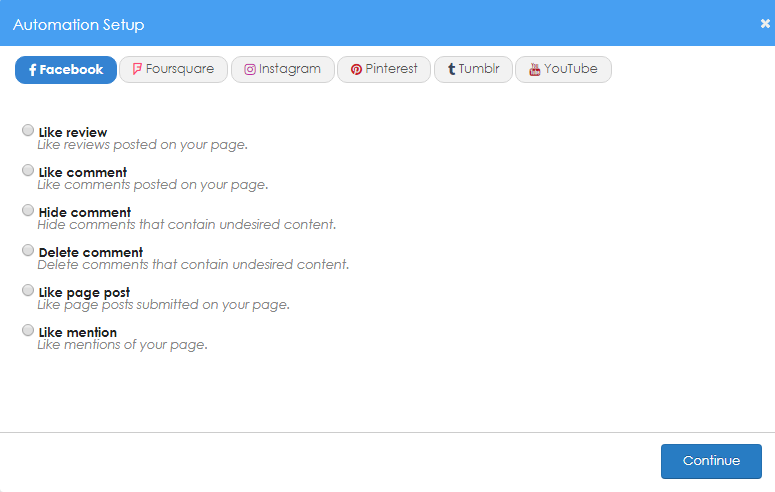Open the Foursquare tab

173,69
